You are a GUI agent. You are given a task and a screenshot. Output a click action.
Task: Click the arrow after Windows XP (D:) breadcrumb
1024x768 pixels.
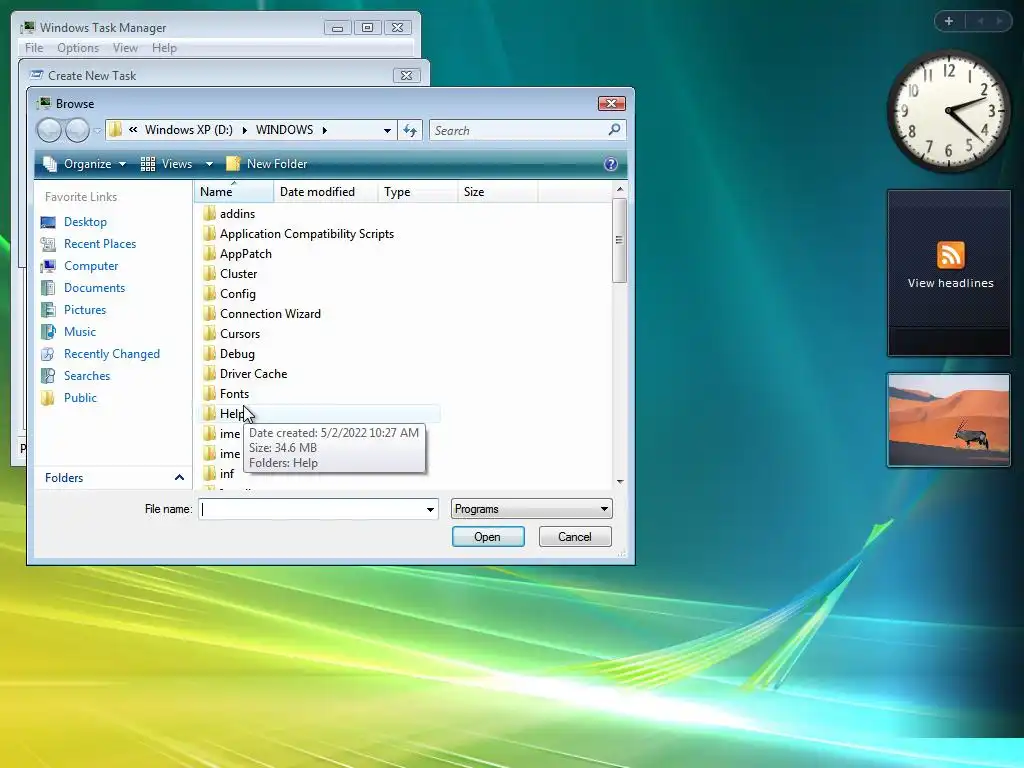(245, 130)
